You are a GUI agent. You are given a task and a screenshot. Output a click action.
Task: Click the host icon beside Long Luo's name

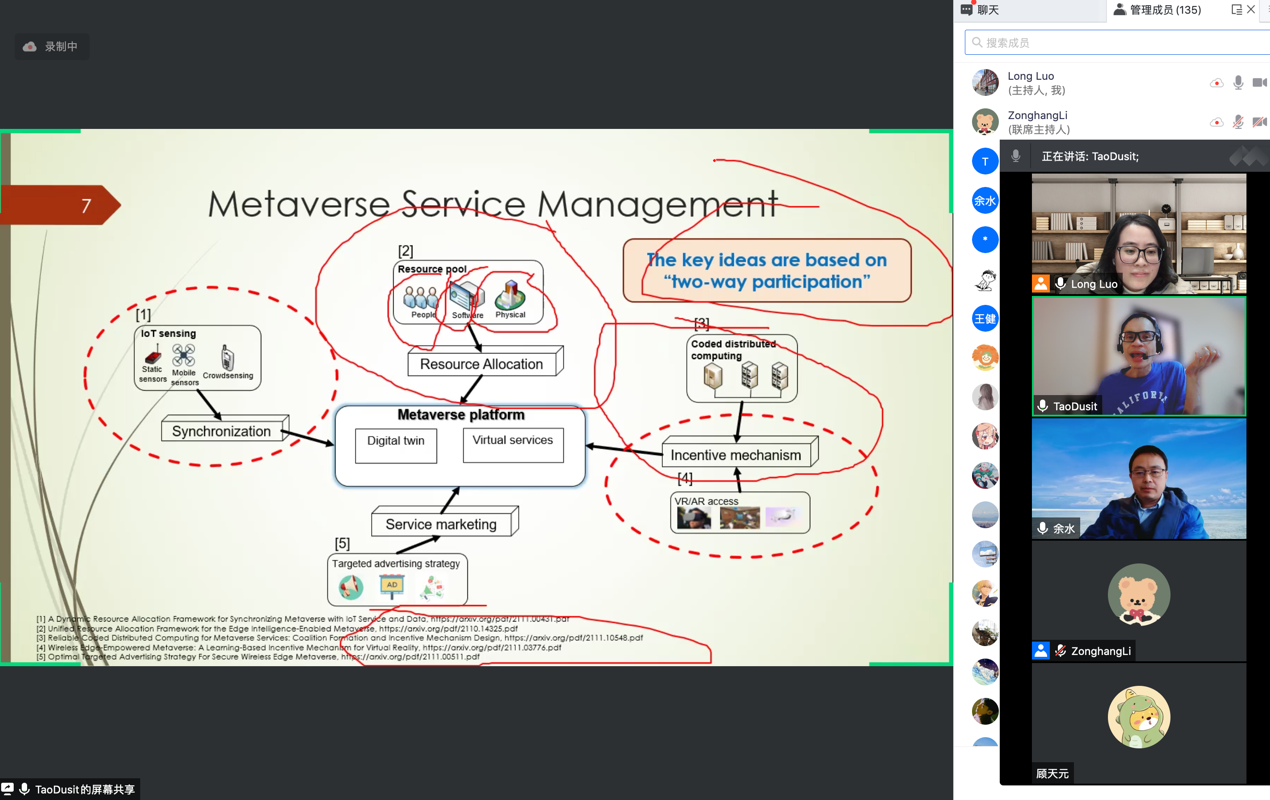(1041, 284)
